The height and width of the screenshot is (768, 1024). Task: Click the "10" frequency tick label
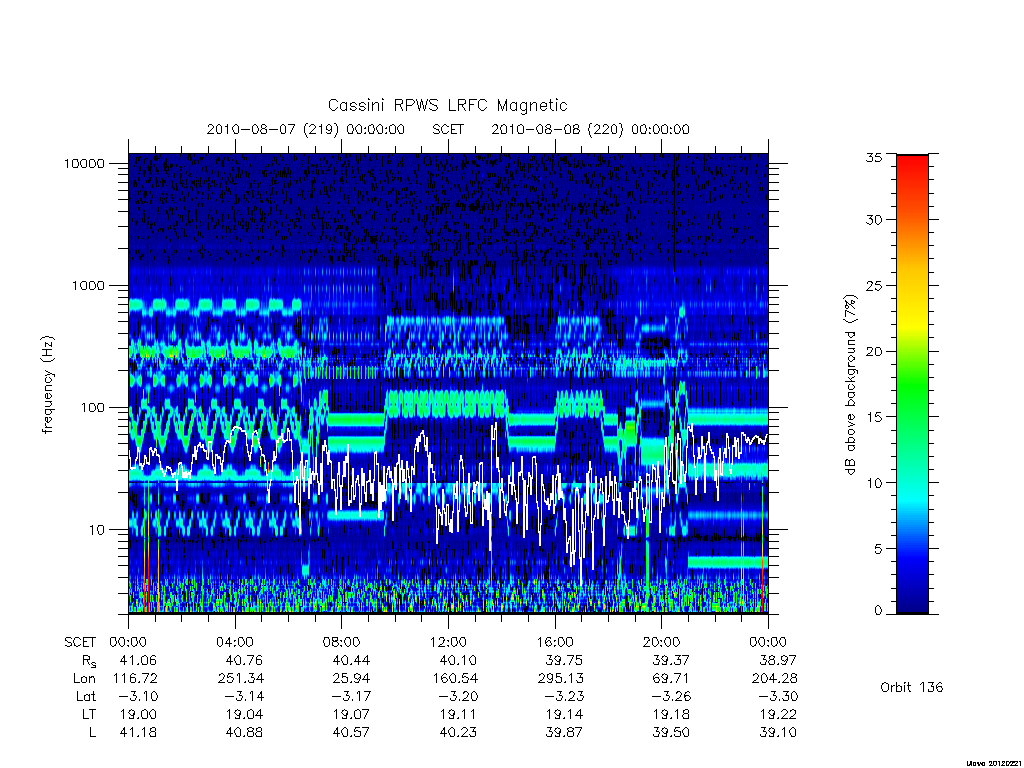97,530
